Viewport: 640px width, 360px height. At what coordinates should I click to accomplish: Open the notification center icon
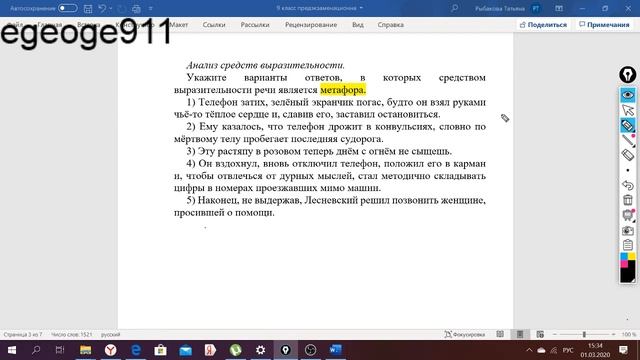(x=623, y=350)
